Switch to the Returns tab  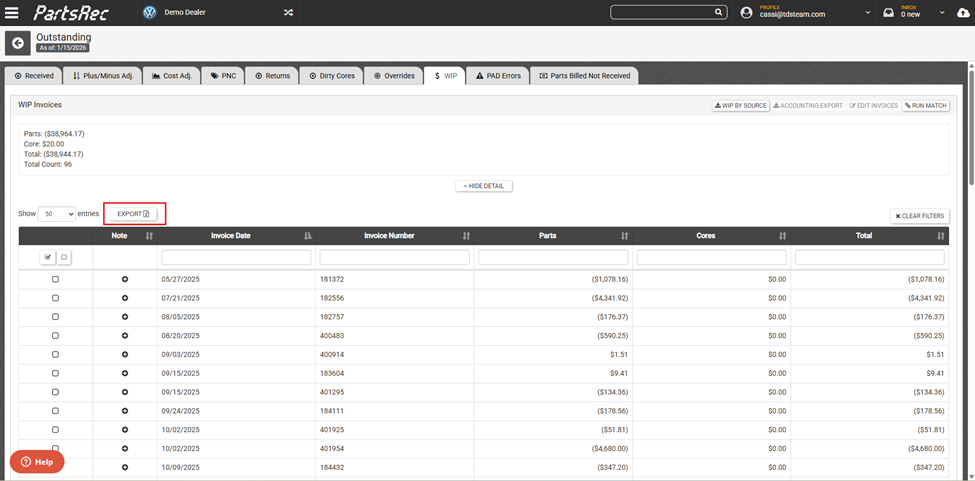[x=272, y=76]
